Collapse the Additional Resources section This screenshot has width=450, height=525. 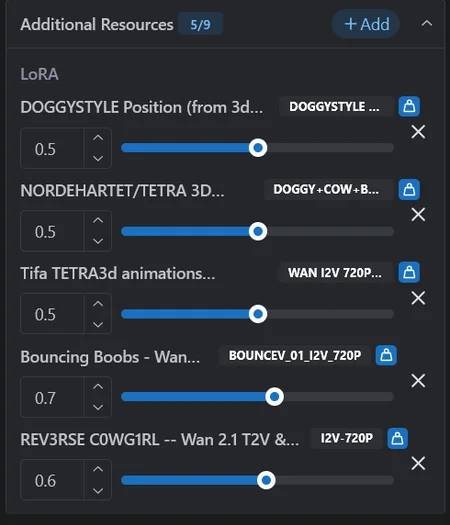pyautogui.click(x=427, y=24)
